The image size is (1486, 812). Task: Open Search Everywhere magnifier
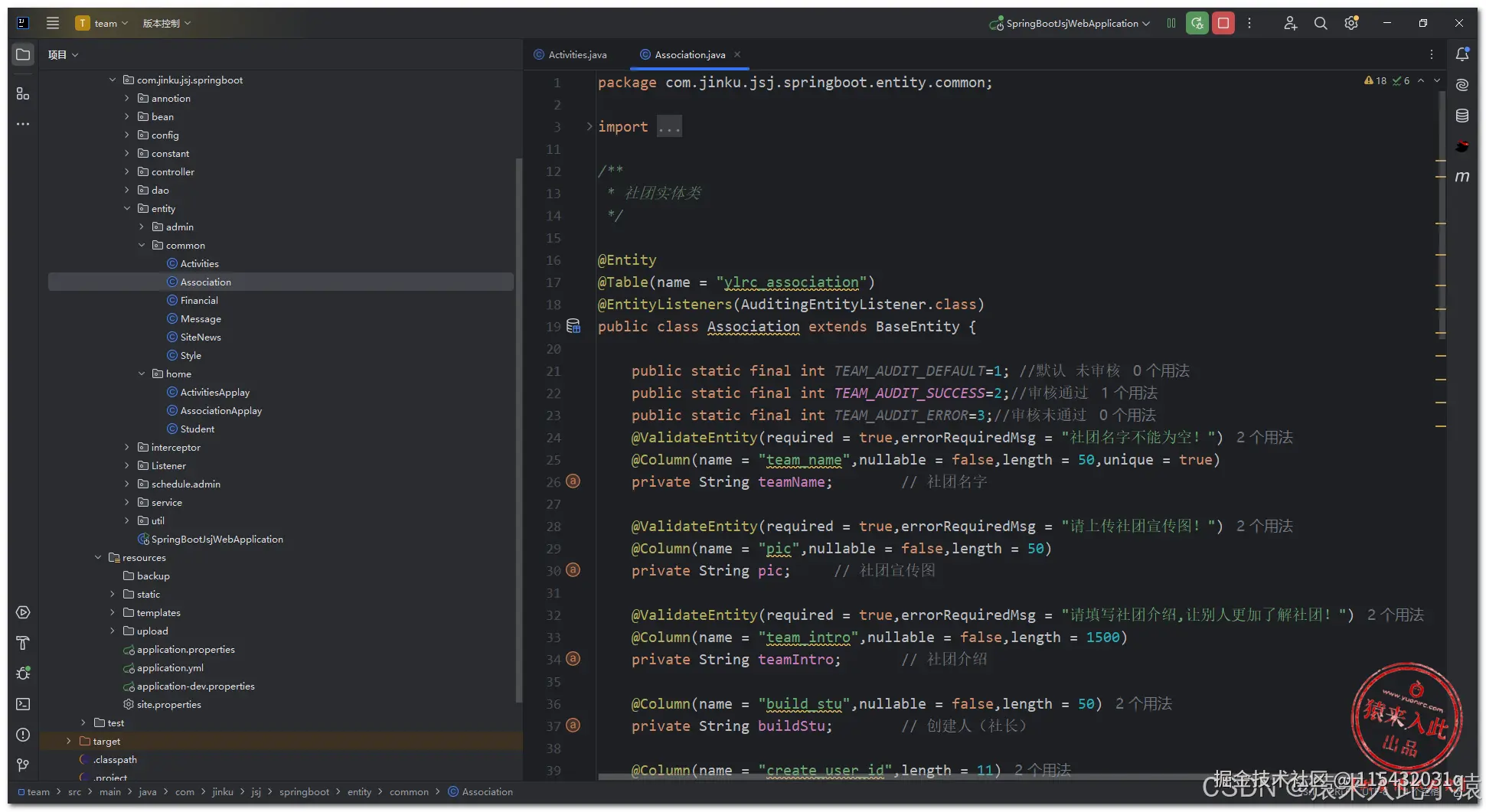click(x=1321, y=23)
